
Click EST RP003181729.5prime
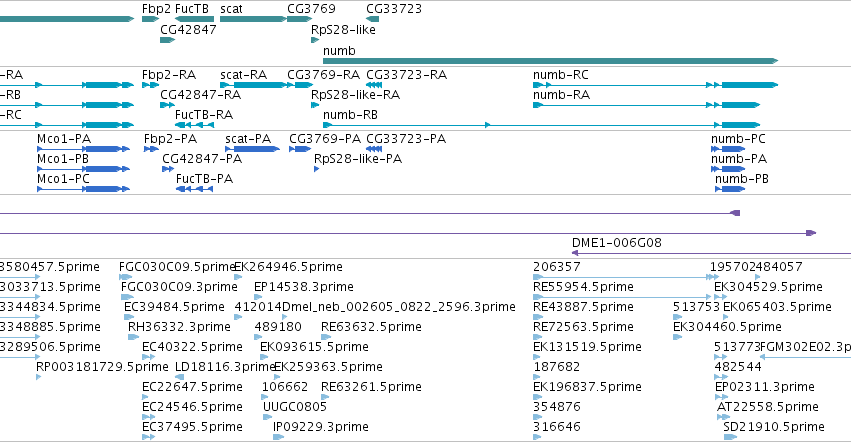pos(39,377)
